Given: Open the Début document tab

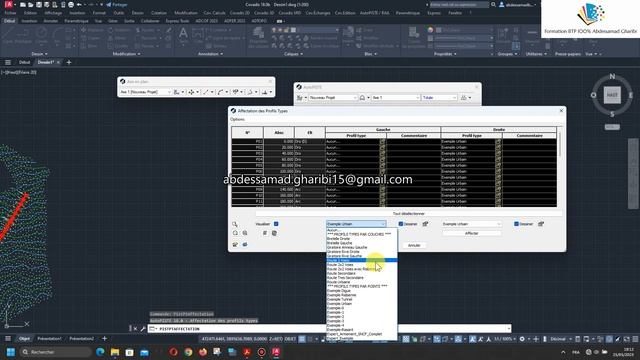Looking at the screenshot, I should click(24, 62).
